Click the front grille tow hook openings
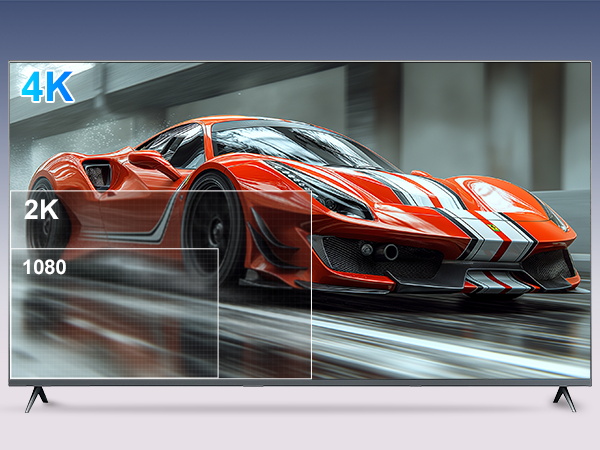600x450 pixels. coord(380,251)
